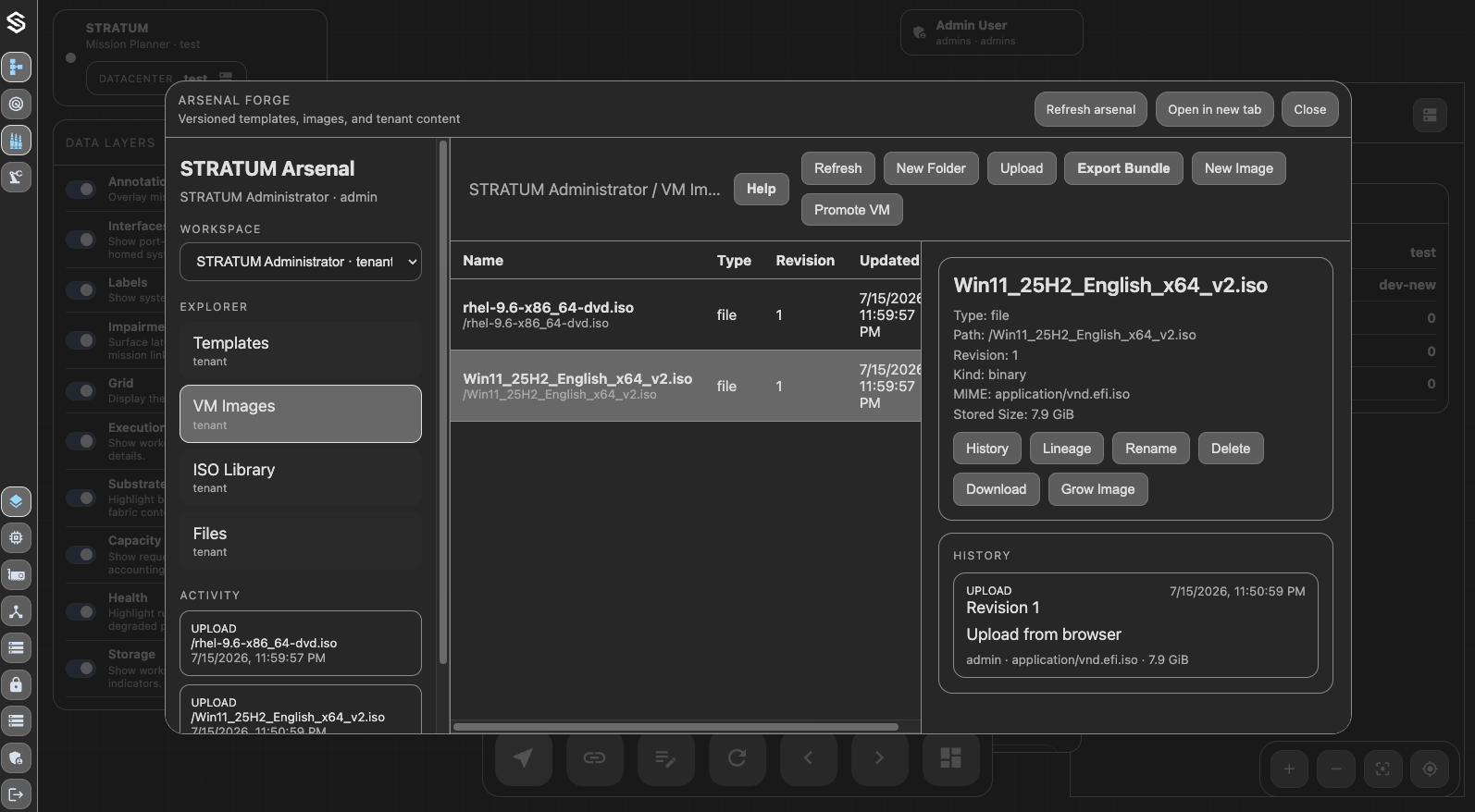Click the New Folder button
Viewport: 1475px width, 812px height.
(x=931, y=168)
